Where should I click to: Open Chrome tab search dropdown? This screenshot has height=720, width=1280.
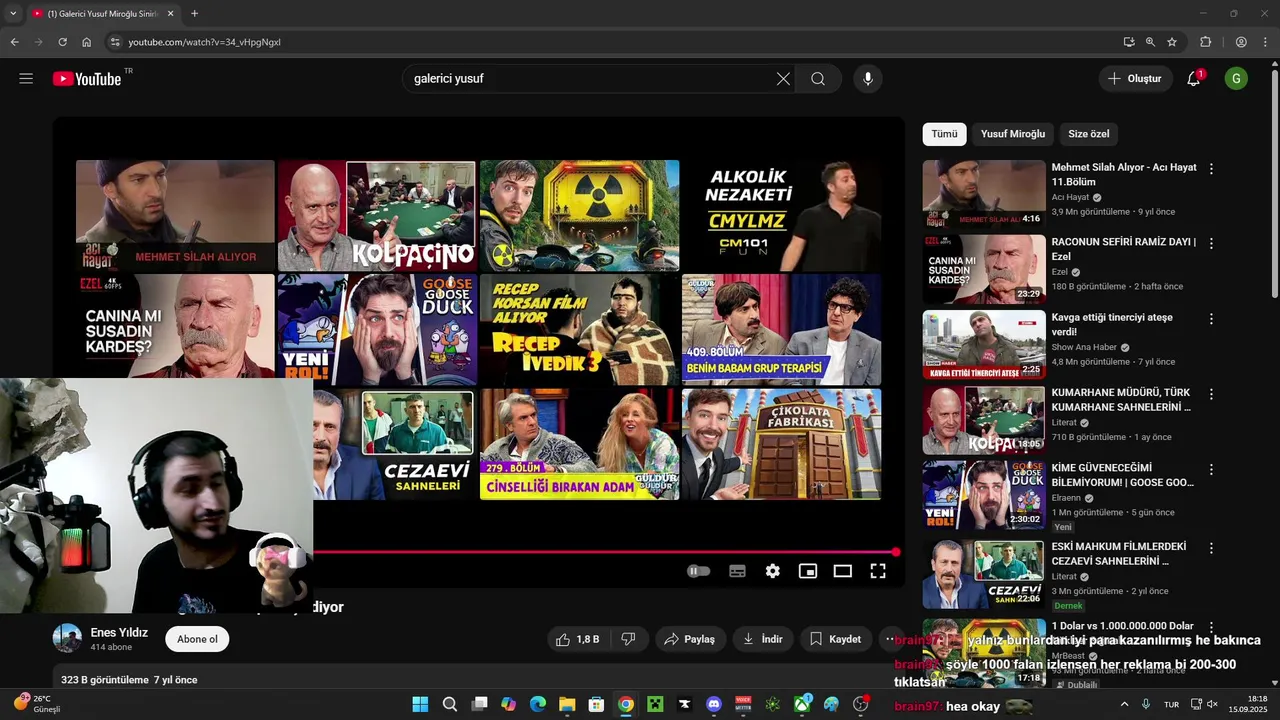(13, 13)
